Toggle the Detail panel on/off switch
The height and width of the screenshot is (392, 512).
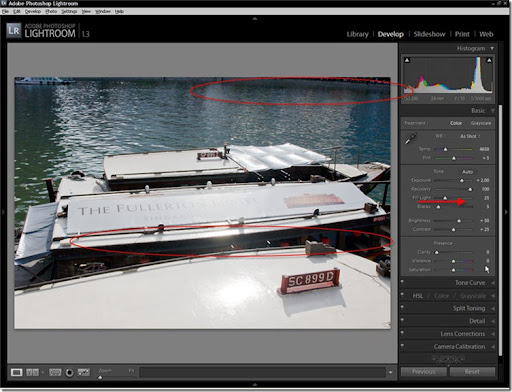(x=402, y=321)
